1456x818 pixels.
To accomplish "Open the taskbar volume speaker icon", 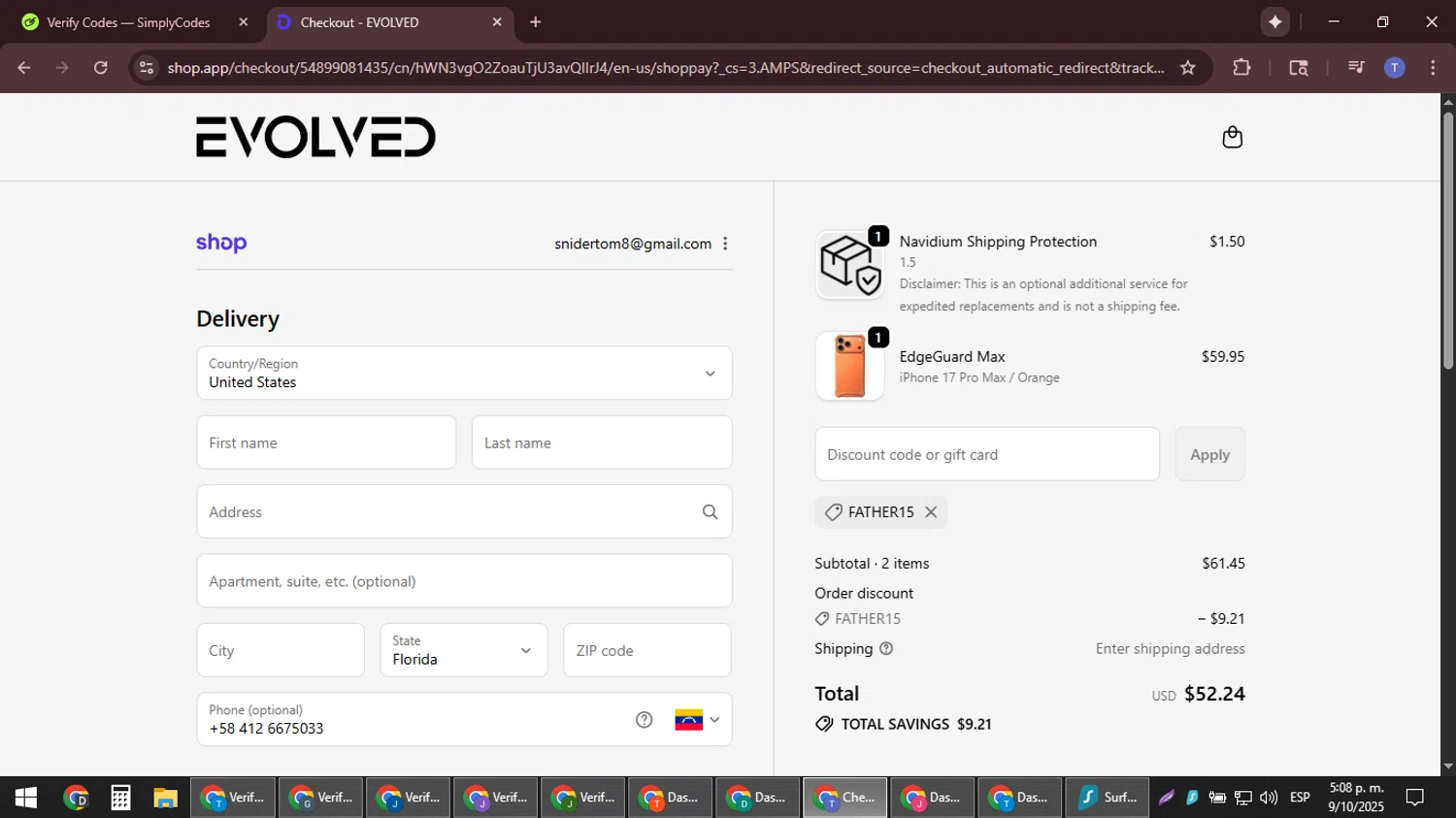I will [1269, 798].
